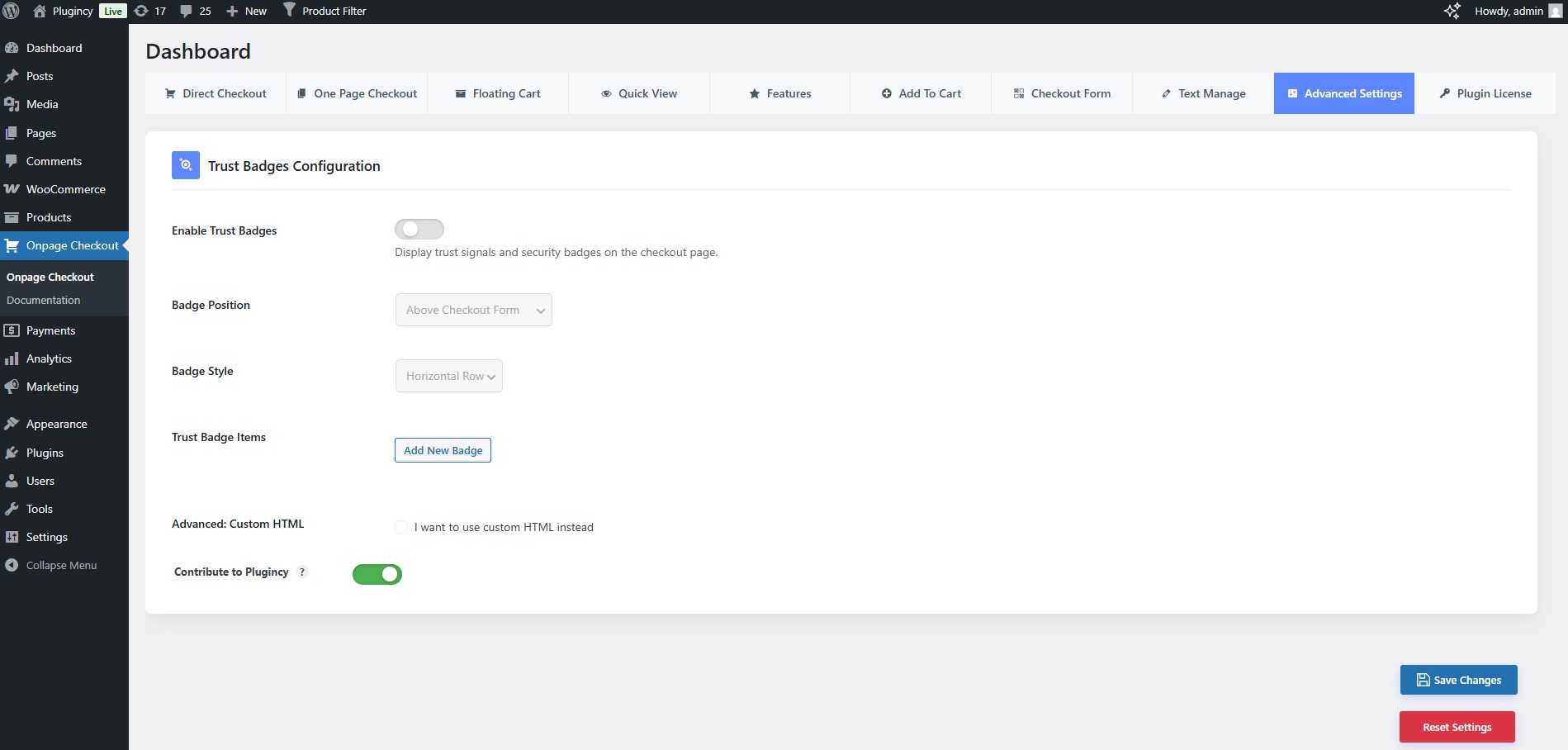
Task: Click Save Changes
Action: [1458, 680]
